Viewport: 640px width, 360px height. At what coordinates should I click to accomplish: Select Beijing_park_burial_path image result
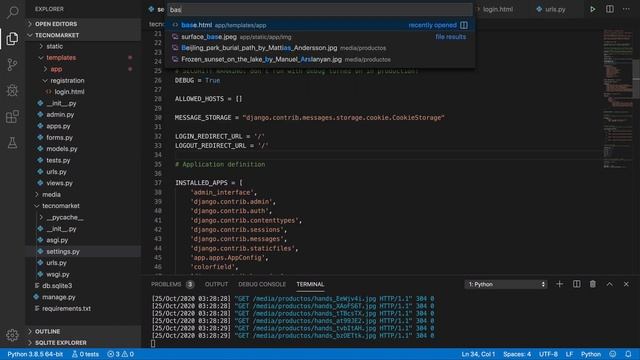click(x=320, y=48)
